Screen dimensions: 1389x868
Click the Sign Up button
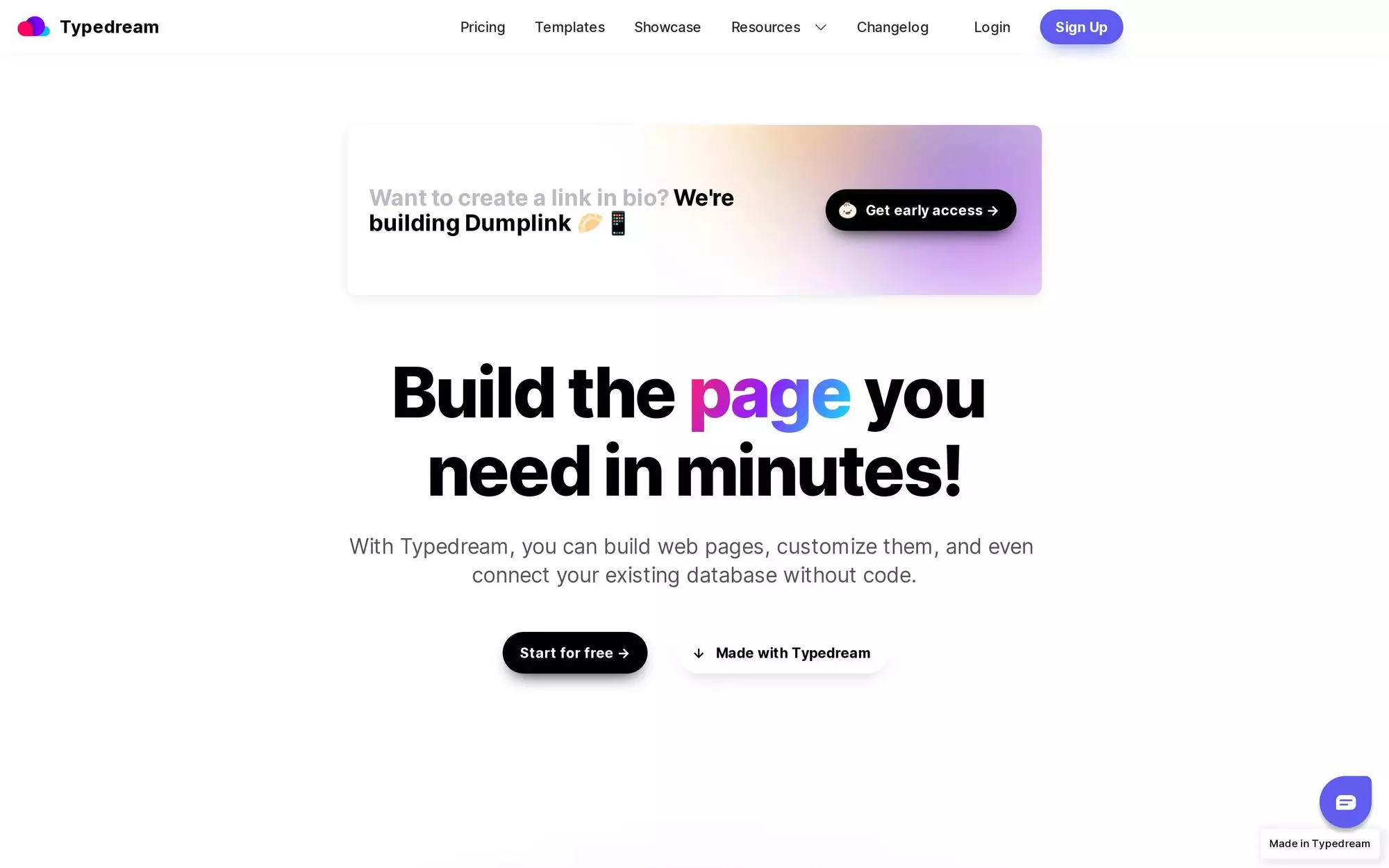click(x=1081, y=27)
